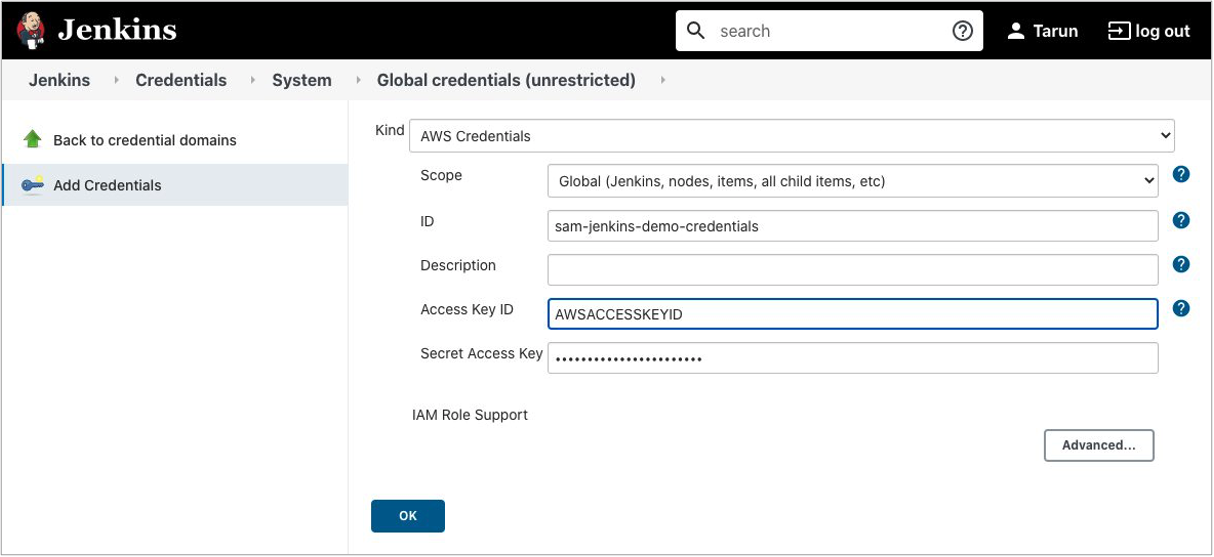Click the log out link
This screenshot has height=557, width=1214.
(x=1162, y=31)
